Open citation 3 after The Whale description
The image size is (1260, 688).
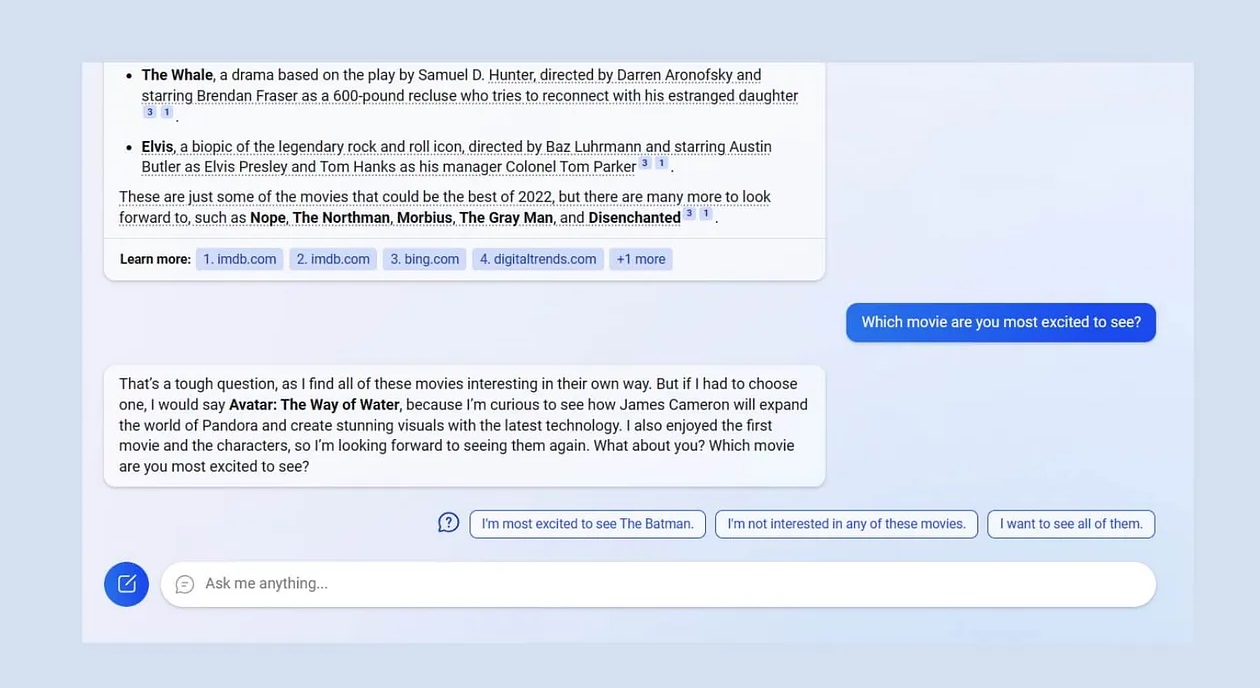tap(150, 113)
